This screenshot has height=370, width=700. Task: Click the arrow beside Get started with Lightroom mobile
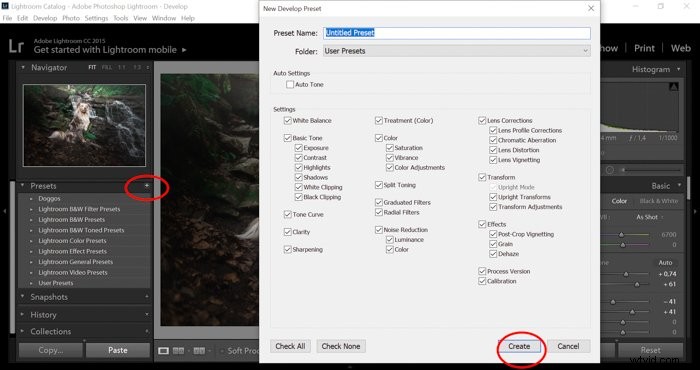[184, 50]
